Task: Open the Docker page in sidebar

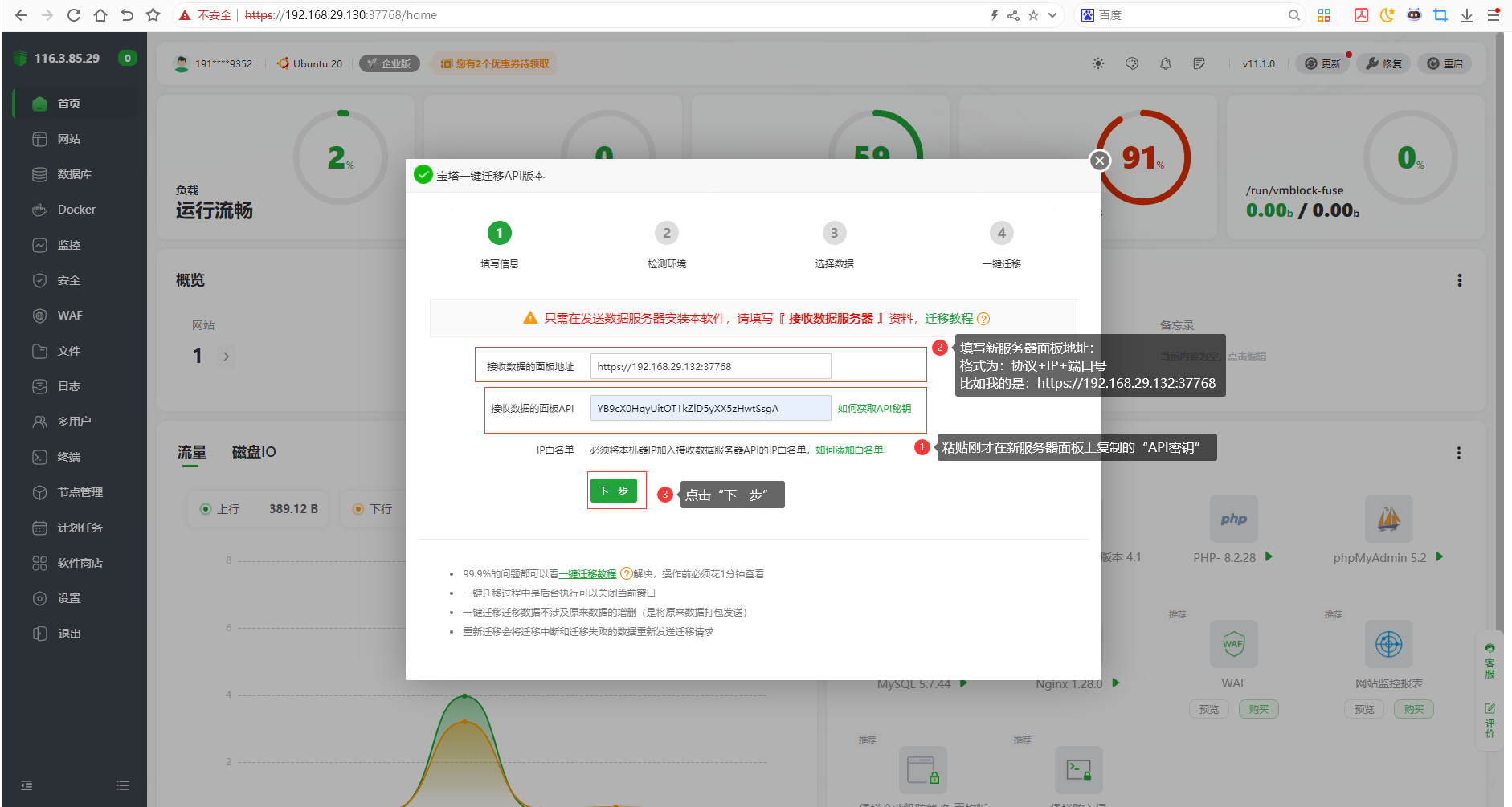Action: click(76, 210)
